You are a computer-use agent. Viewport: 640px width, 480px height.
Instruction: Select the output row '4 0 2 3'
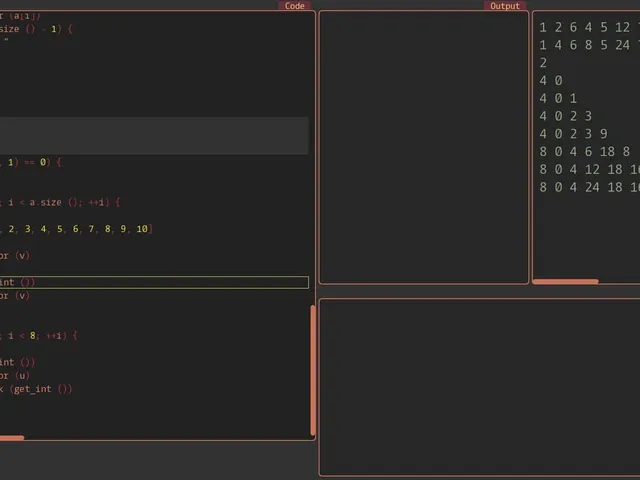click(565, 116)
